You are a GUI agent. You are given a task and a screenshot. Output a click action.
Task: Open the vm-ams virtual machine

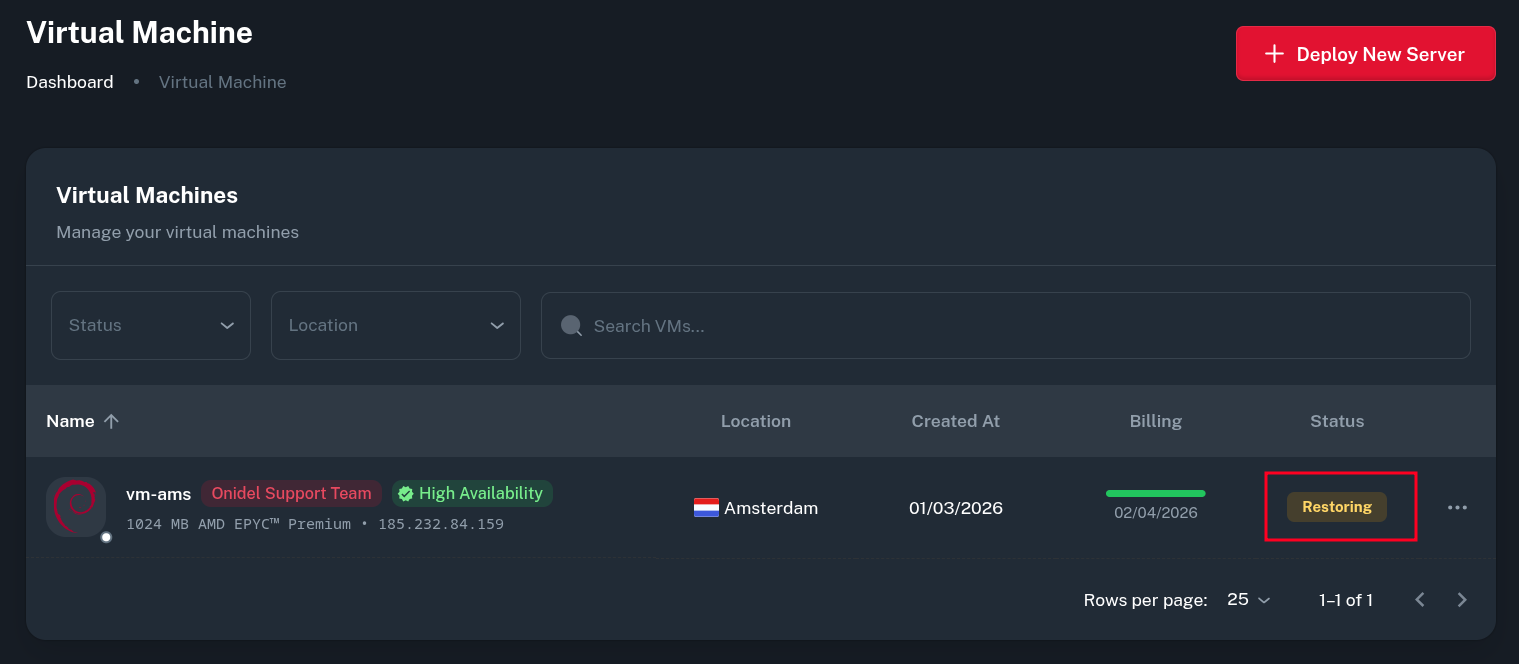pos(158,493)
